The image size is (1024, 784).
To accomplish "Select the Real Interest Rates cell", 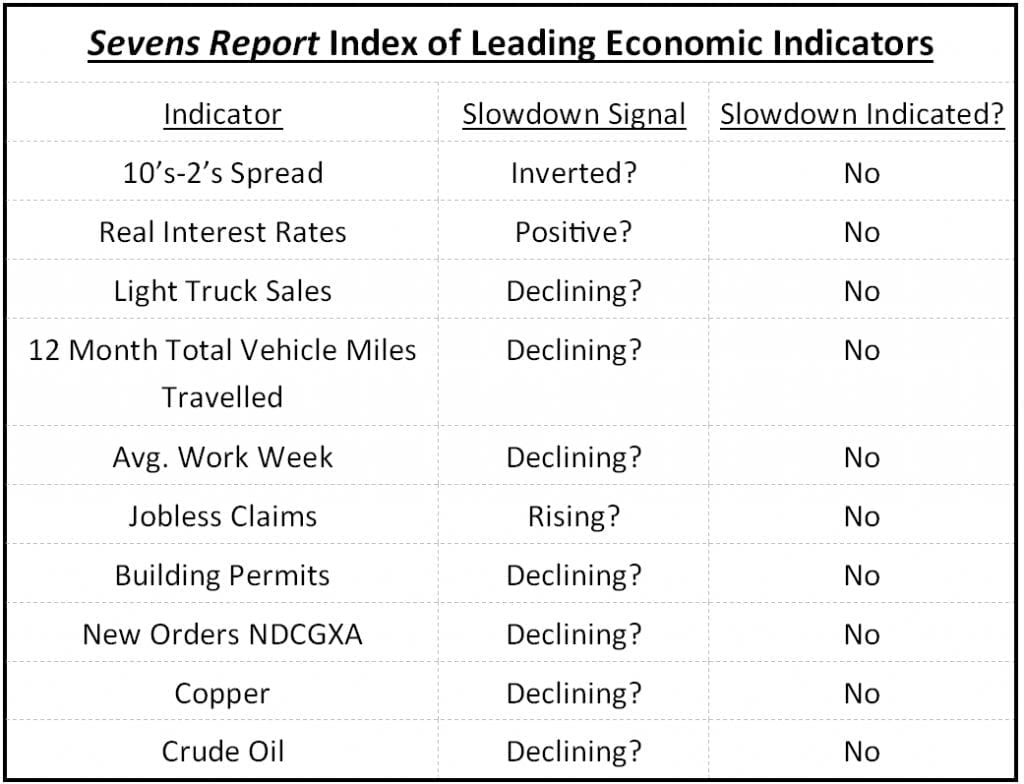I will click(x=222, y=232).
